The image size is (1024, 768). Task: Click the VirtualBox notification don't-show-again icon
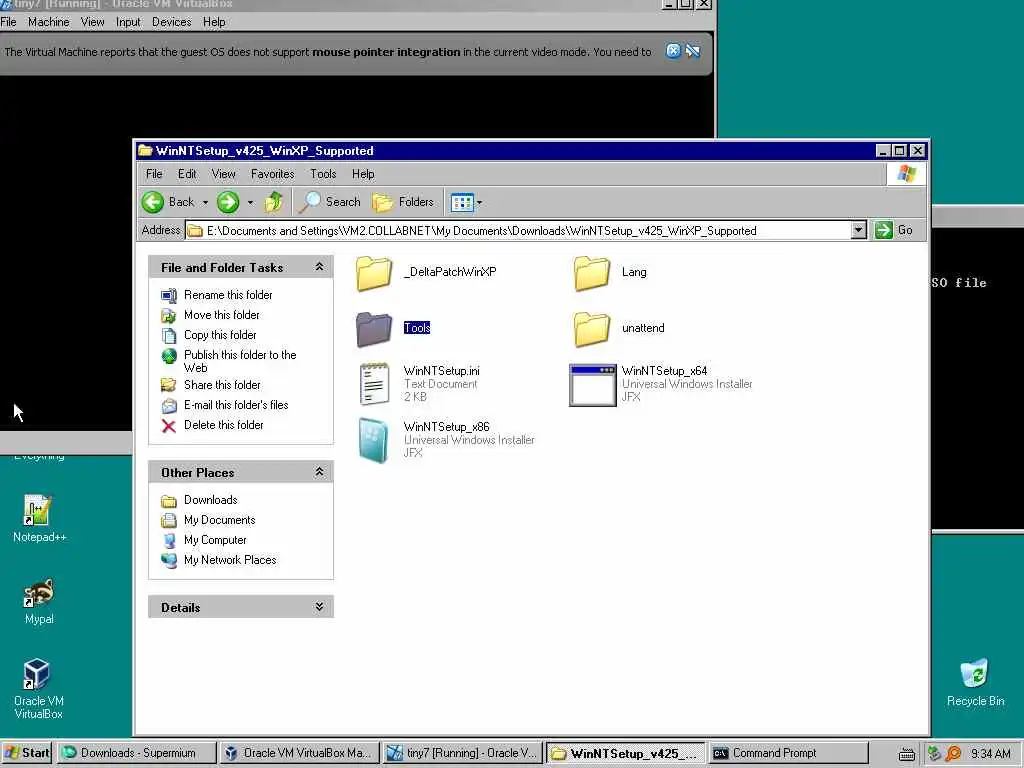[693, 51]
